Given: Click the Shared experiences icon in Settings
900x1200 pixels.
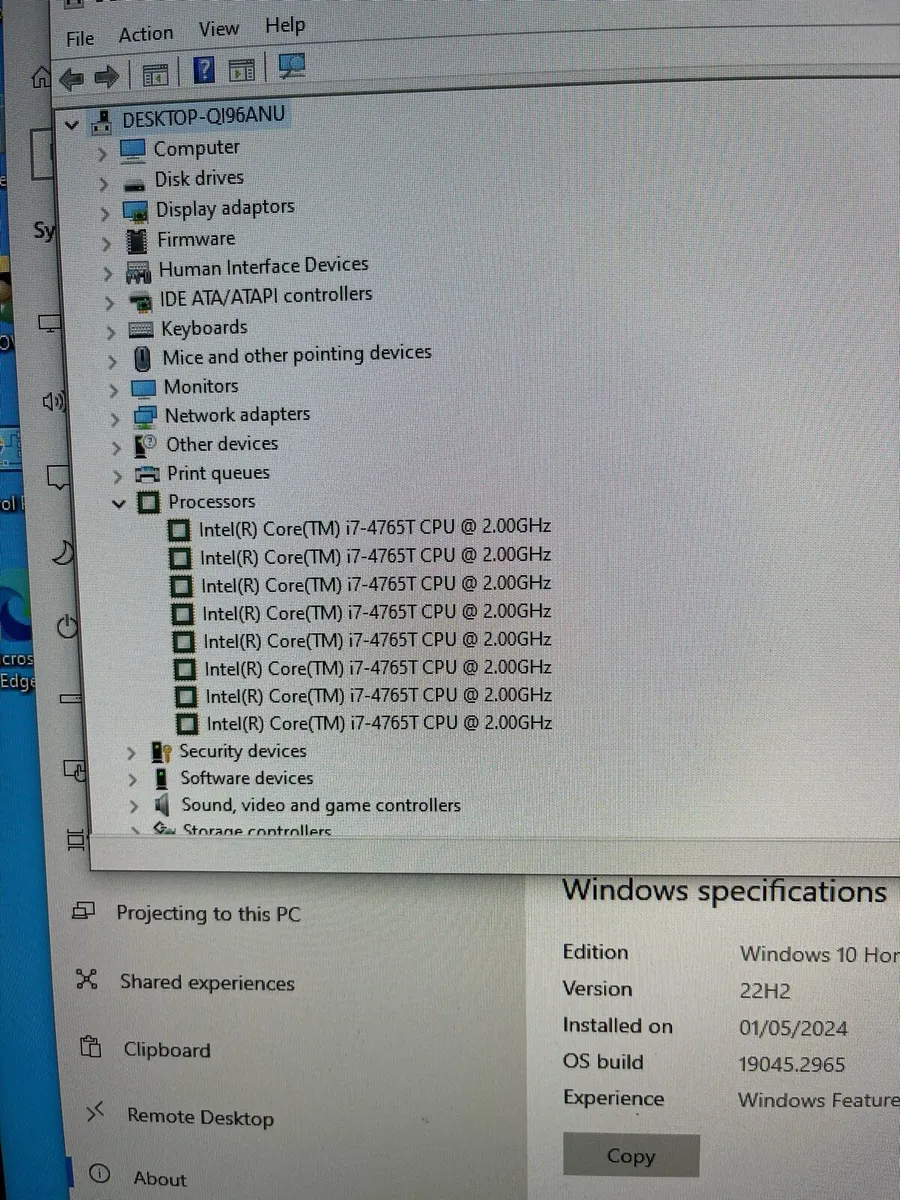Looking at the screenshot, I should 87,980.
